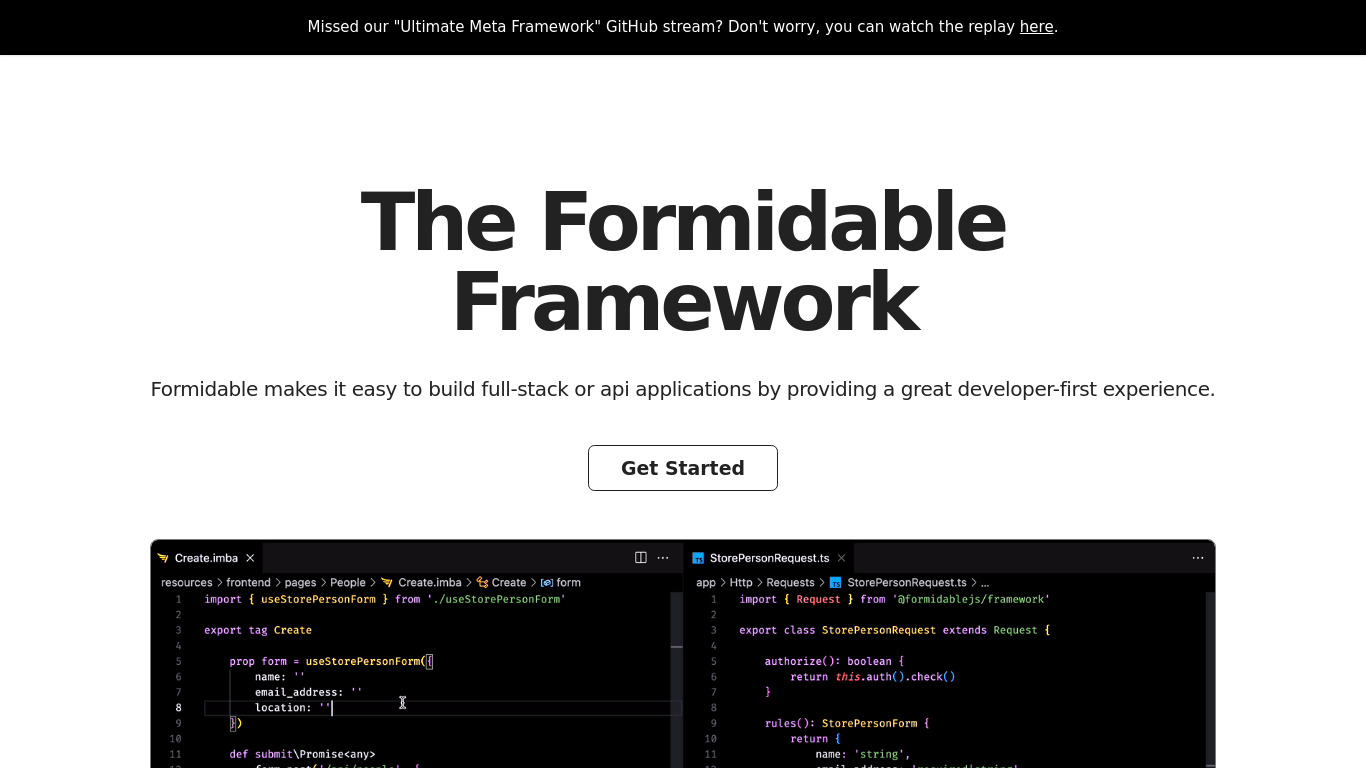
Task: Click the "name: 'string'," line in the right editor
Action: pos(862,754)
